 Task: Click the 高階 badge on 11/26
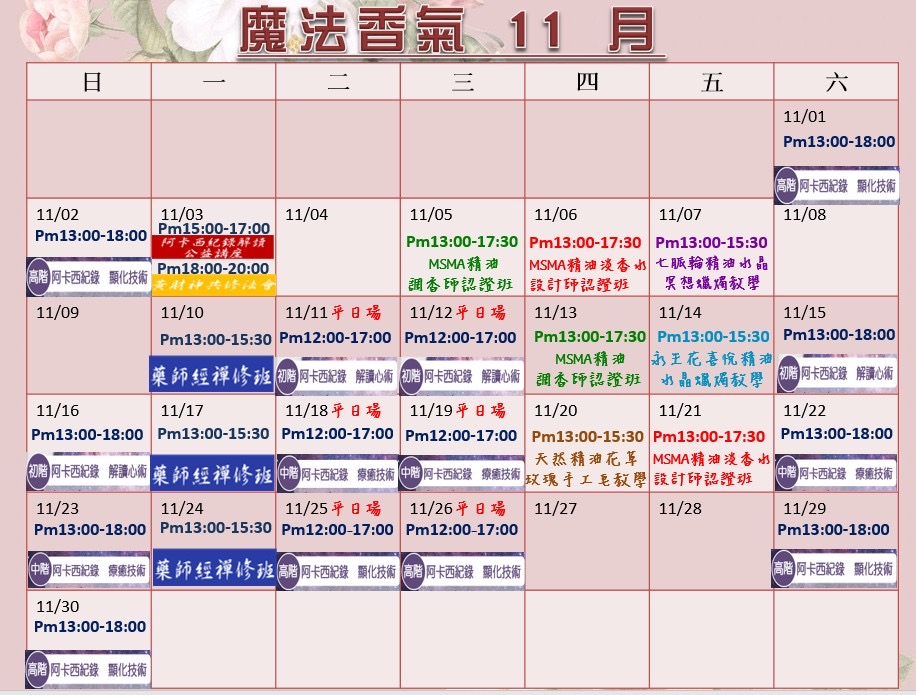click(x=412, y=572)
